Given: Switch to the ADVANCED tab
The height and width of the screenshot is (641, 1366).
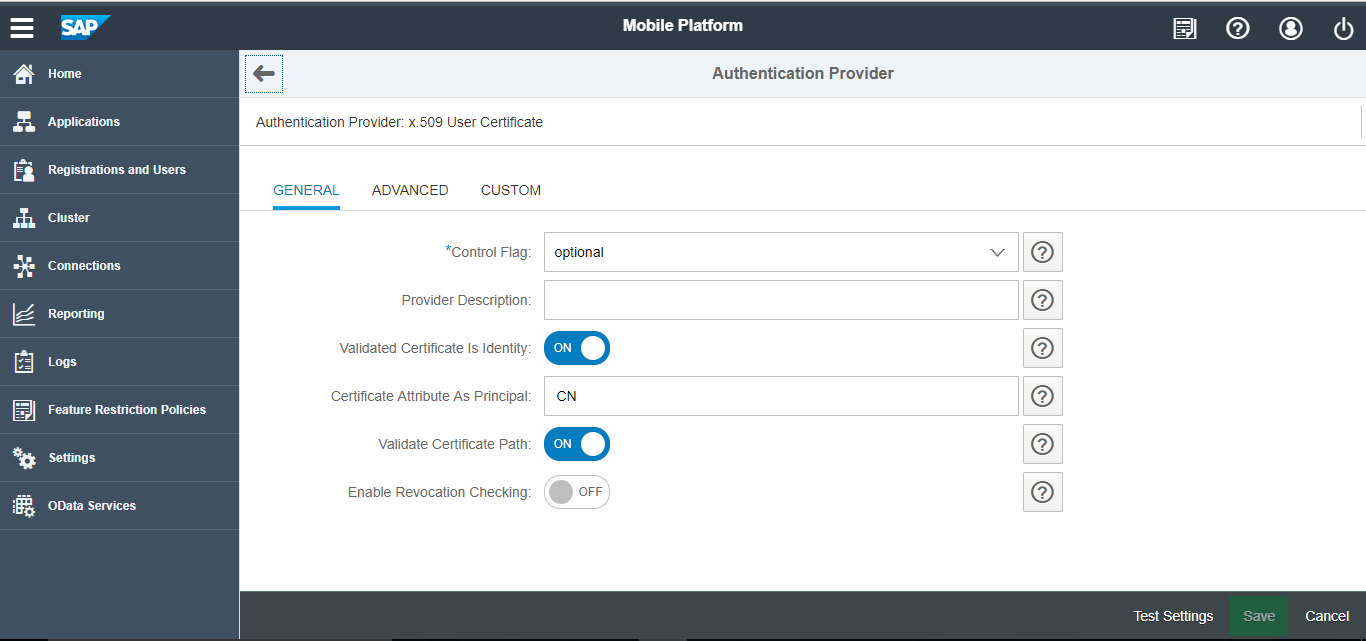Looking at the screenshot, I should (x=410, y=190).
